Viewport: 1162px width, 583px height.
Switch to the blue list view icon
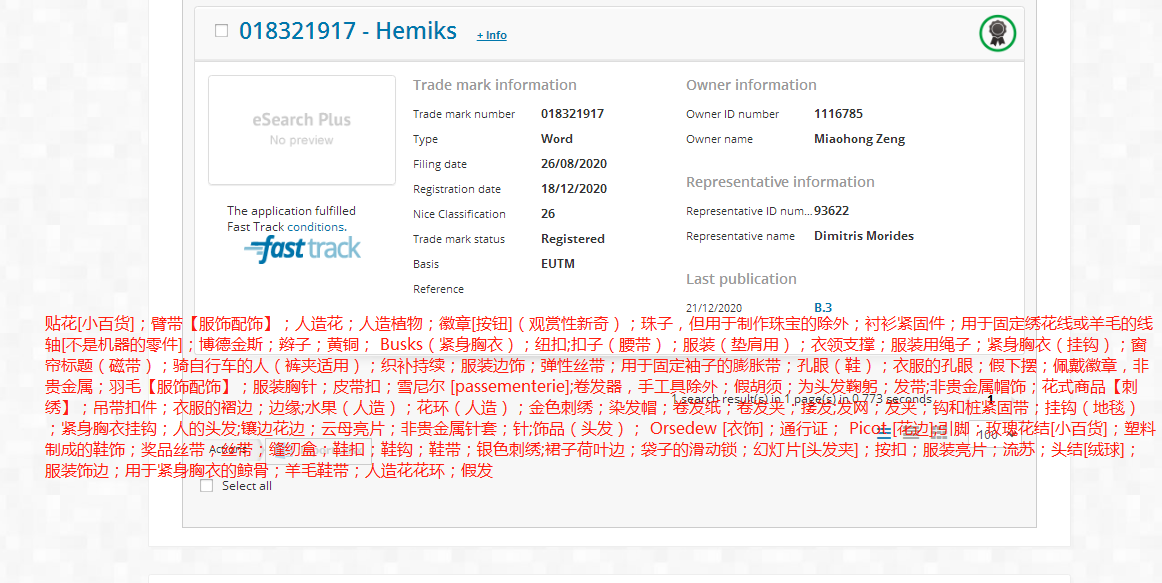point(884,434)
